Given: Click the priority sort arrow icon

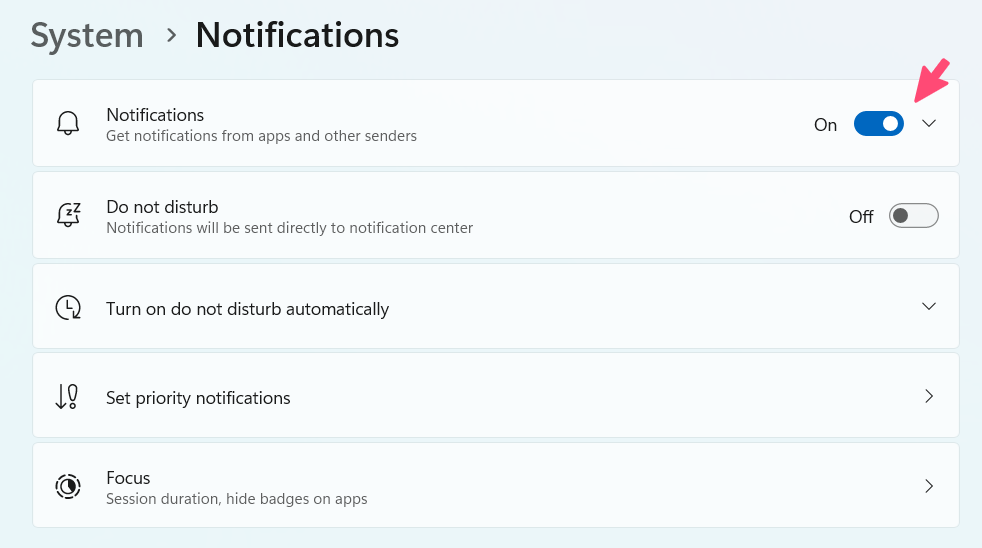Looking at the screenshot, I should [67, 397].
